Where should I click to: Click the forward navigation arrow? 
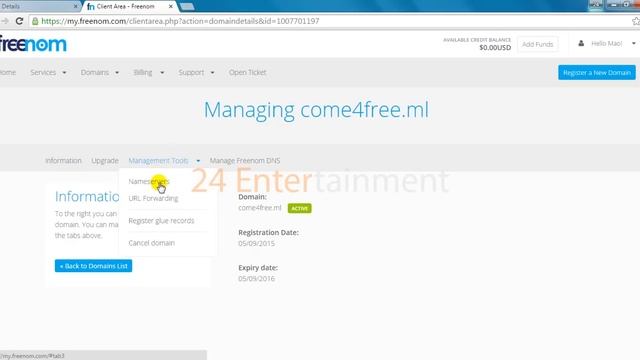(x=4, y=21)
